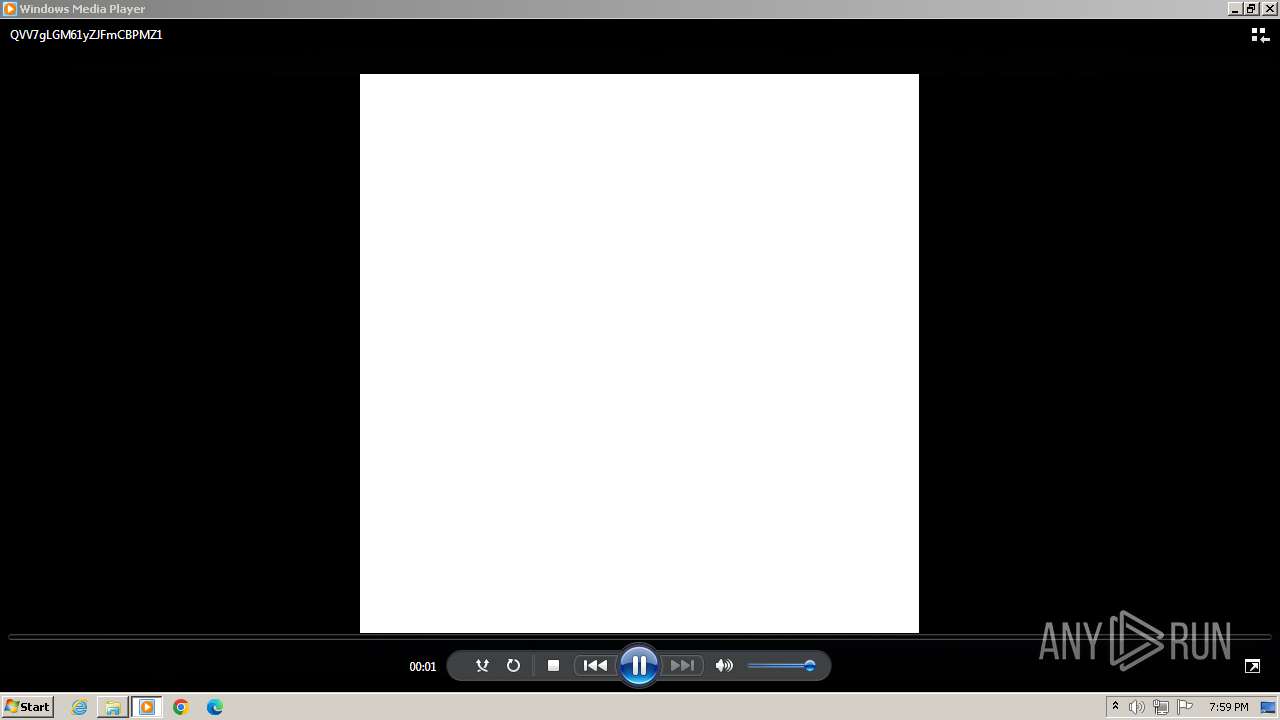Click the elapsed time 00:01 display

pos(423,667)
